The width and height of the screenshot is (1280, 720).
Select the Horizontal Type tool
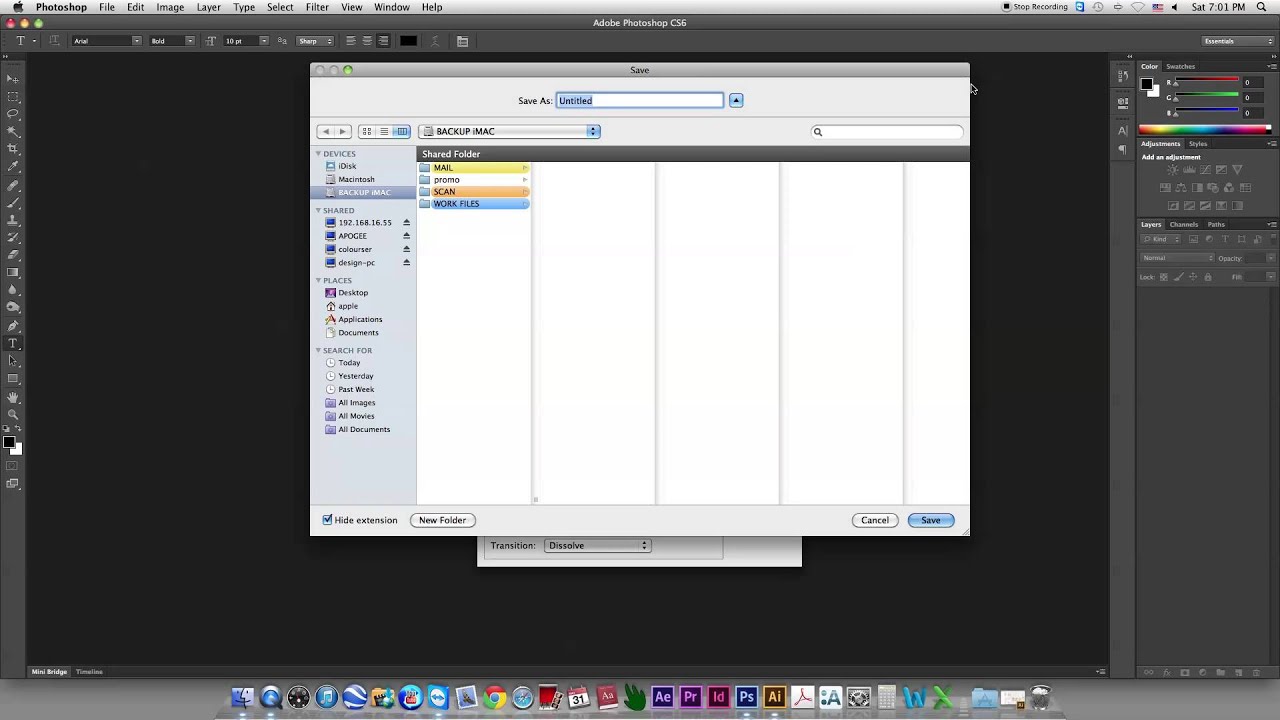(13, 343)
